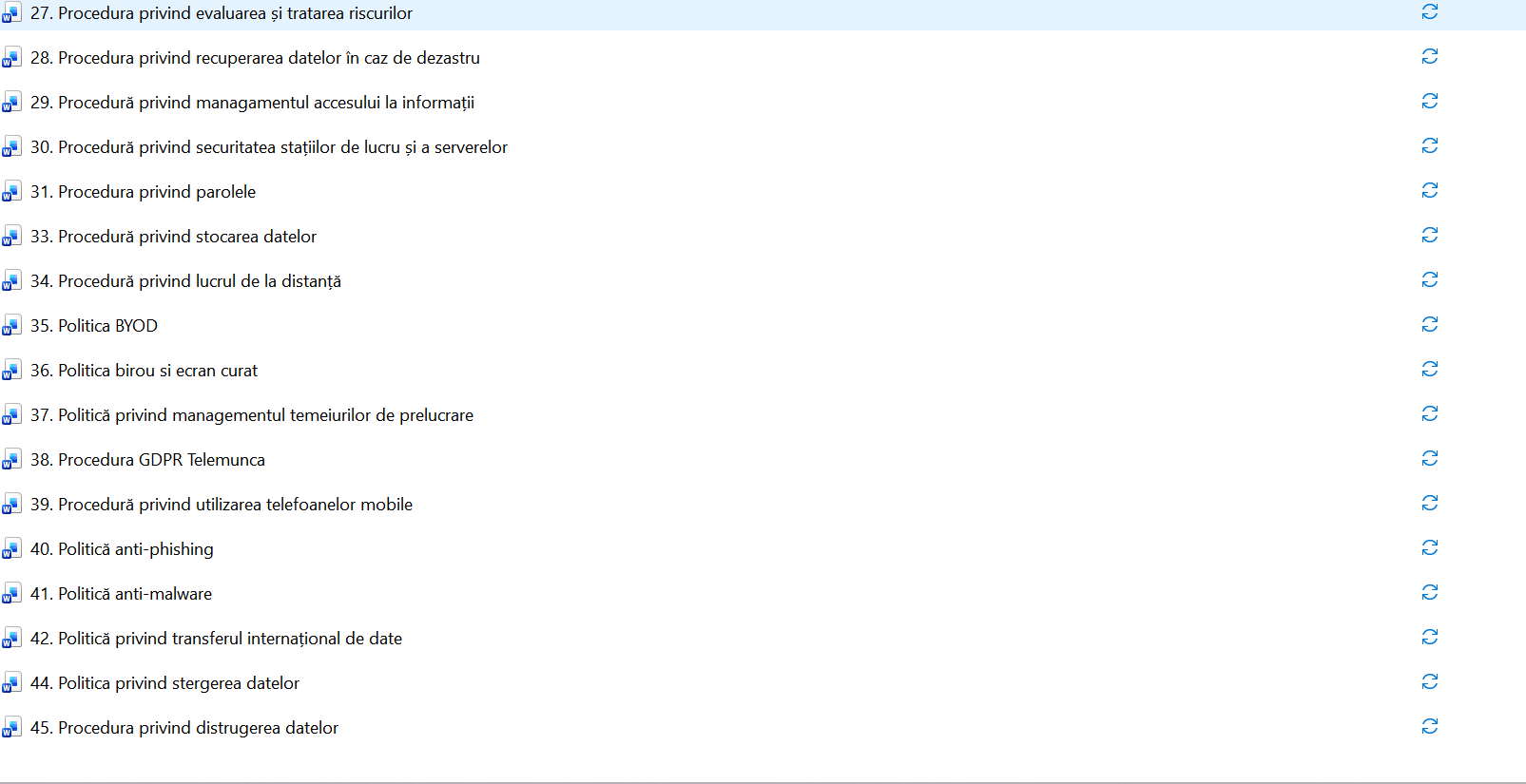Select '44. Politica privind stergerea datelor'
1526x784 pixels.
[x=164, y=683]
